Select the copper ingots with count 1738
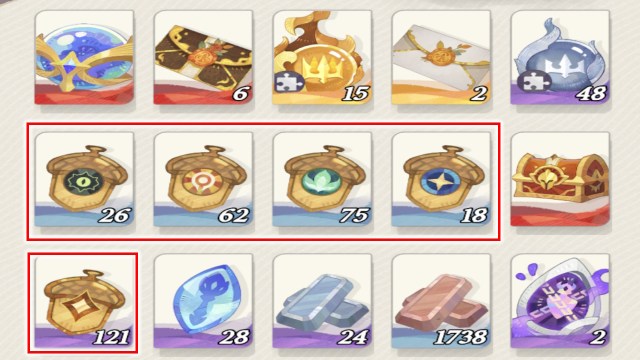 (441, 302)
